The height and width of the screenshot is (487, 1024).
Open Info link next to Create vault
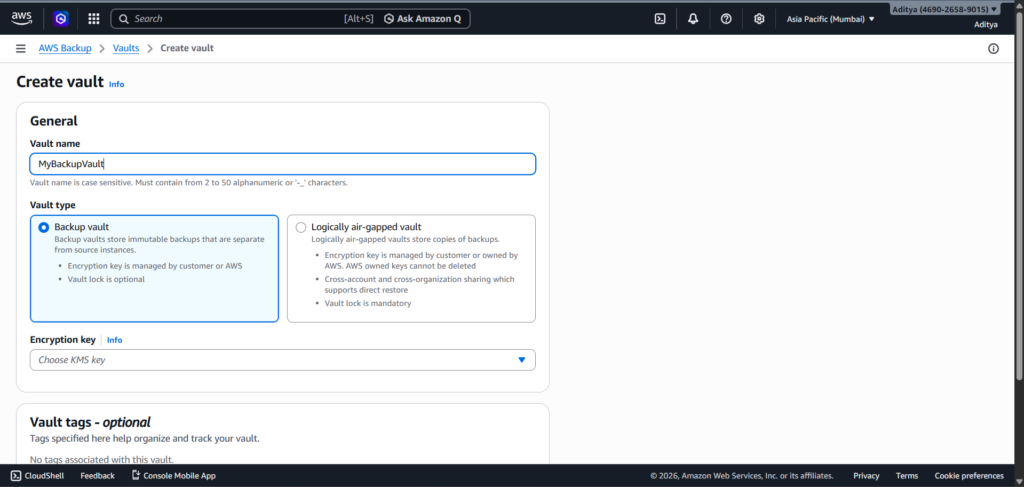click(x=117, y=84)
